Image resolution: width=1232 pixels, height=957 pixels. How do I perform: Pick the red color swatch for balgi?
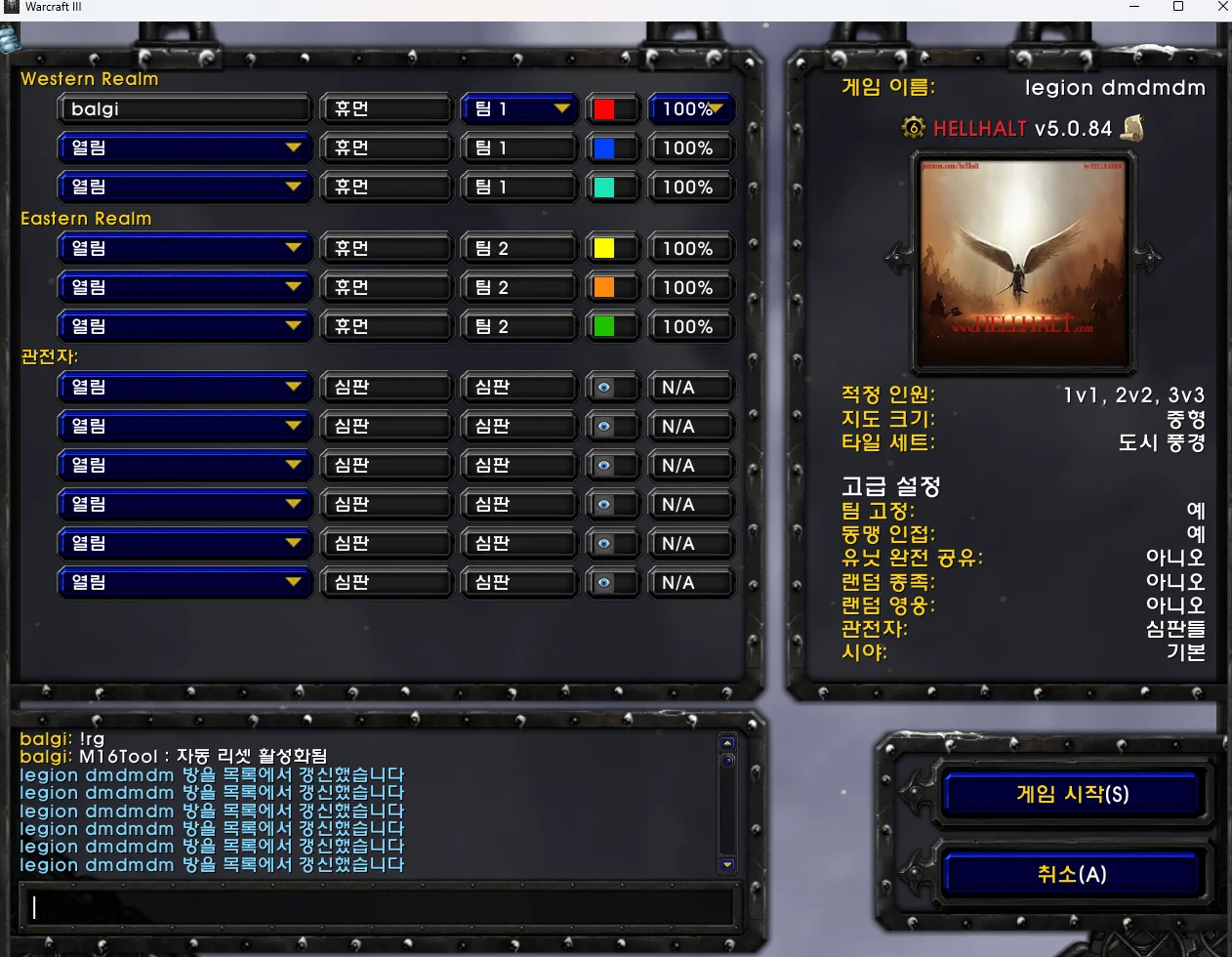coord(604,109)
